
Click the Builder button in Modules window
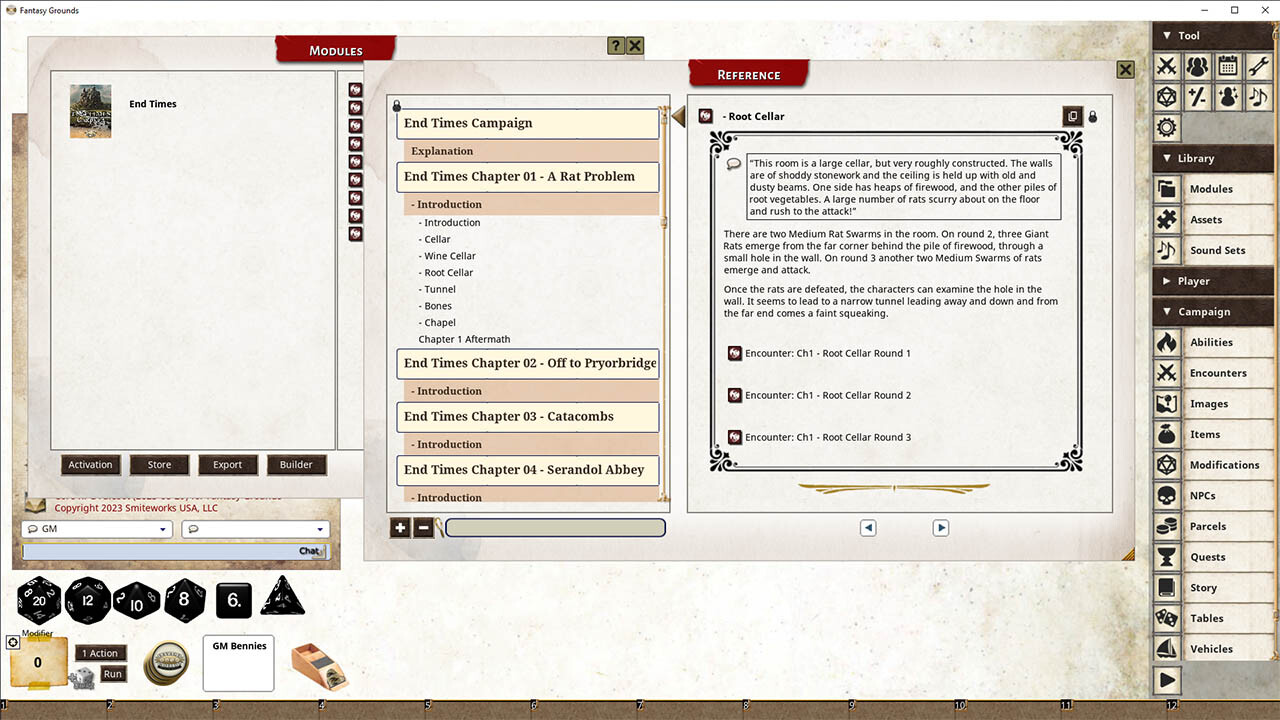[296, 464]
